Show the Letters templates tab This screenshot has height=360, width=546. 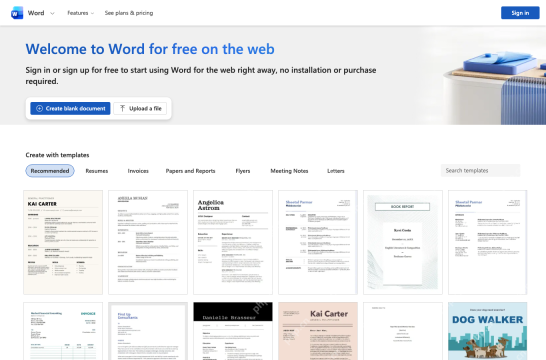336,171
